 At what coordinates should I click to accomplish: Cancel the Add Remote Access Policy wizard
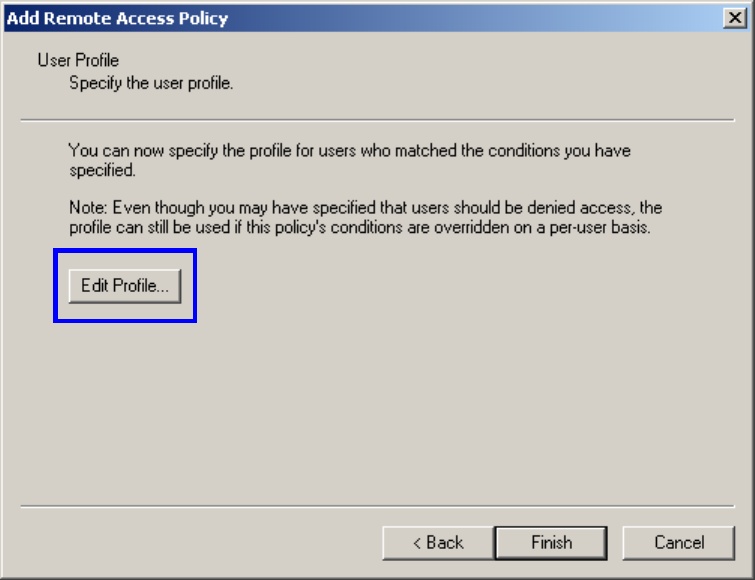coord(679,543)
